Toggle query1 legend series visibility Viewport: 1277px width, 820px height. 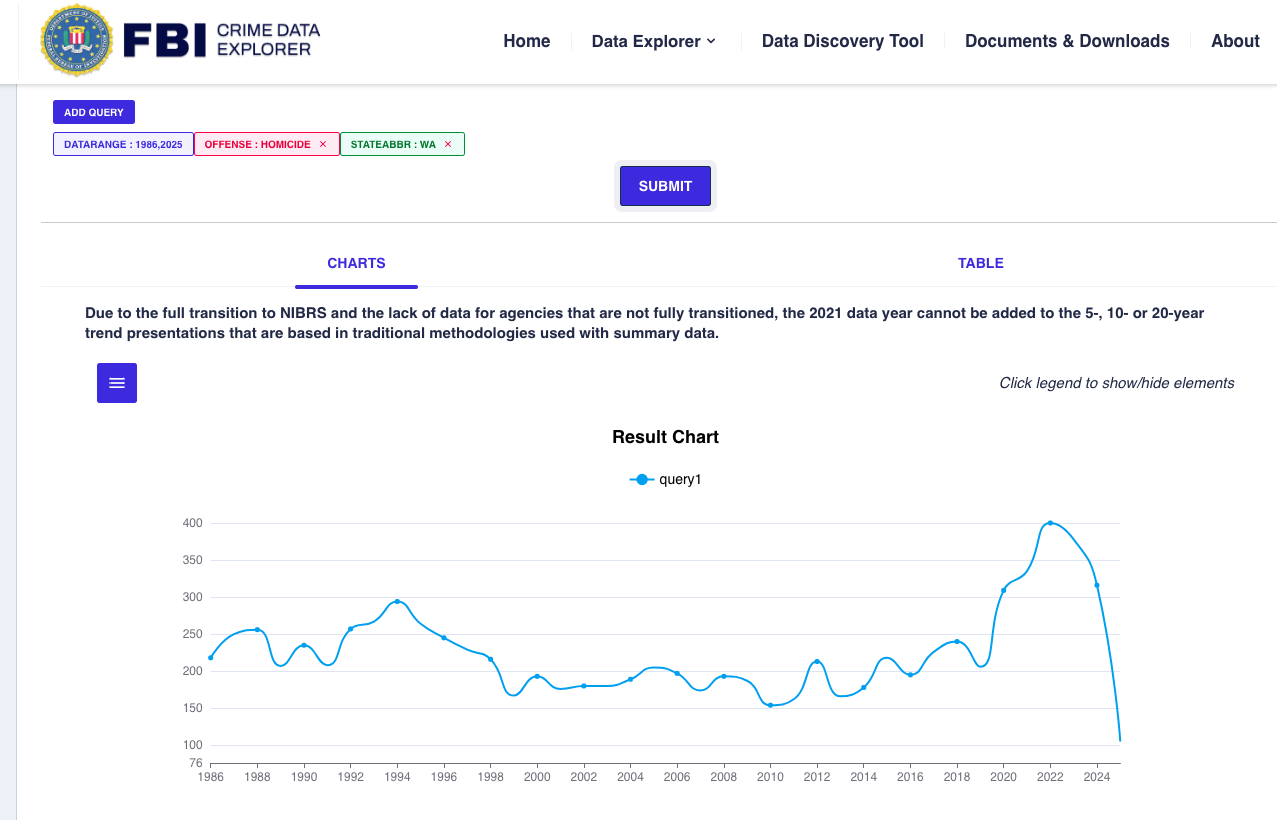(666, 479)
